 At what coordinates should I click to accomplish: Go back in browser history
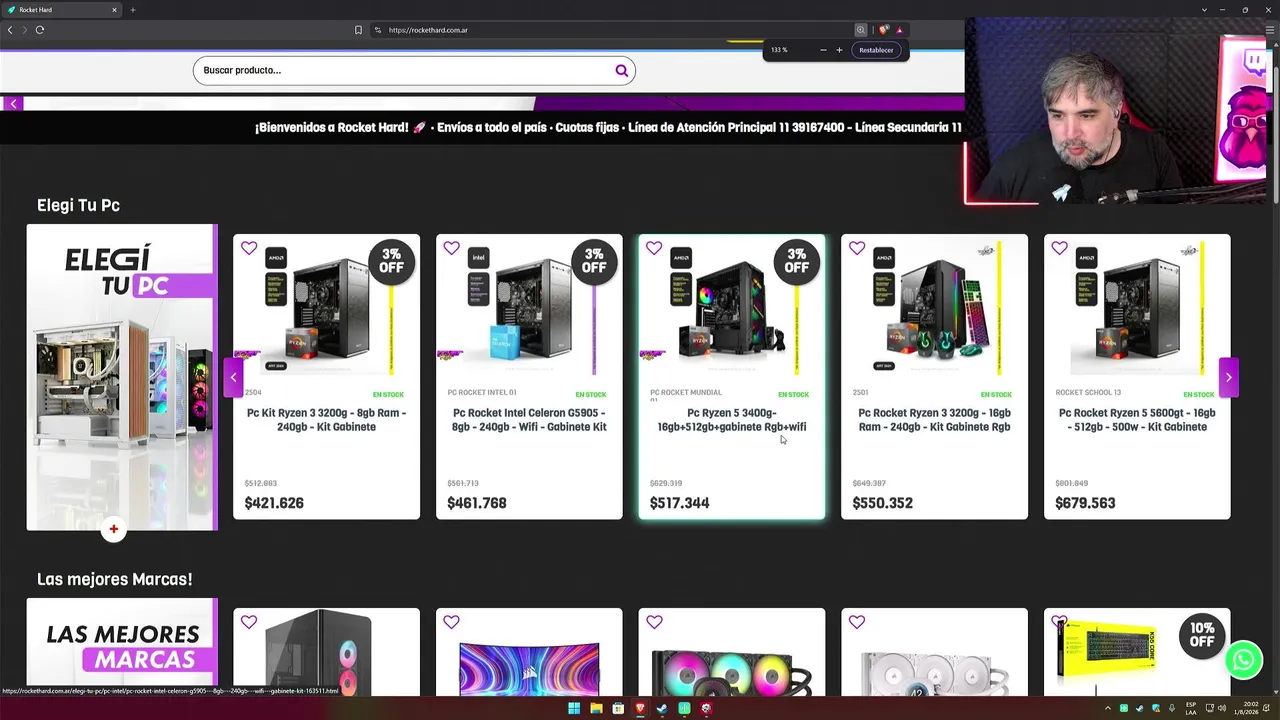click(10, 30)
